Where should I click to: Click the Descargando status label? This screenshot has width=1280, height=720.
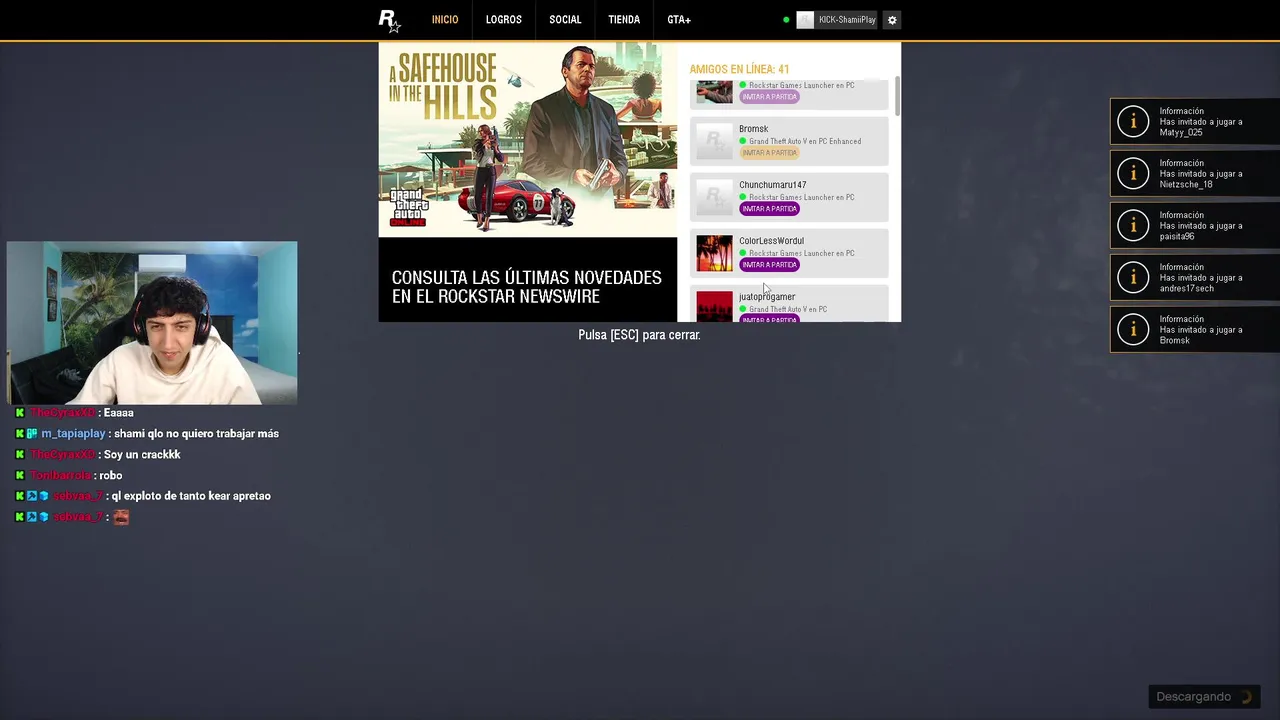pos(1194,697)
